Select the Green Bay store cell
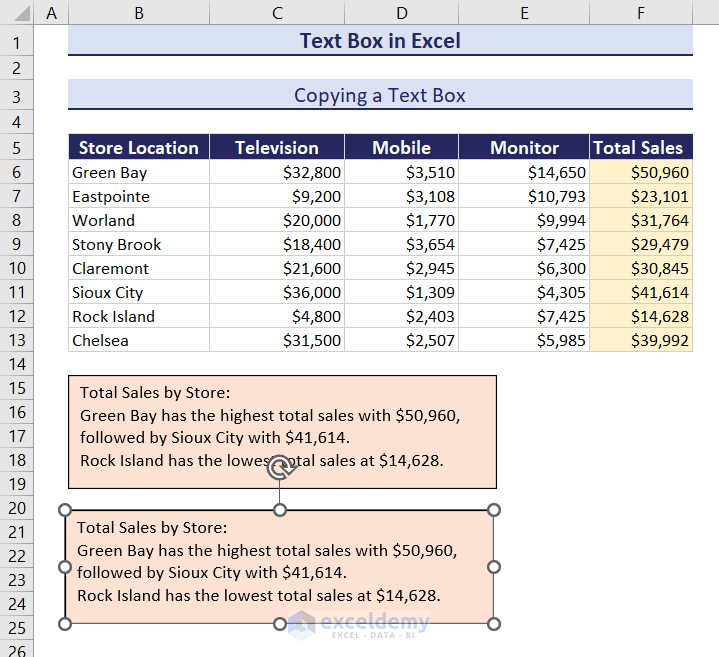Image resolution: width=719 pixels, height=657 pixels. (139, 172)
